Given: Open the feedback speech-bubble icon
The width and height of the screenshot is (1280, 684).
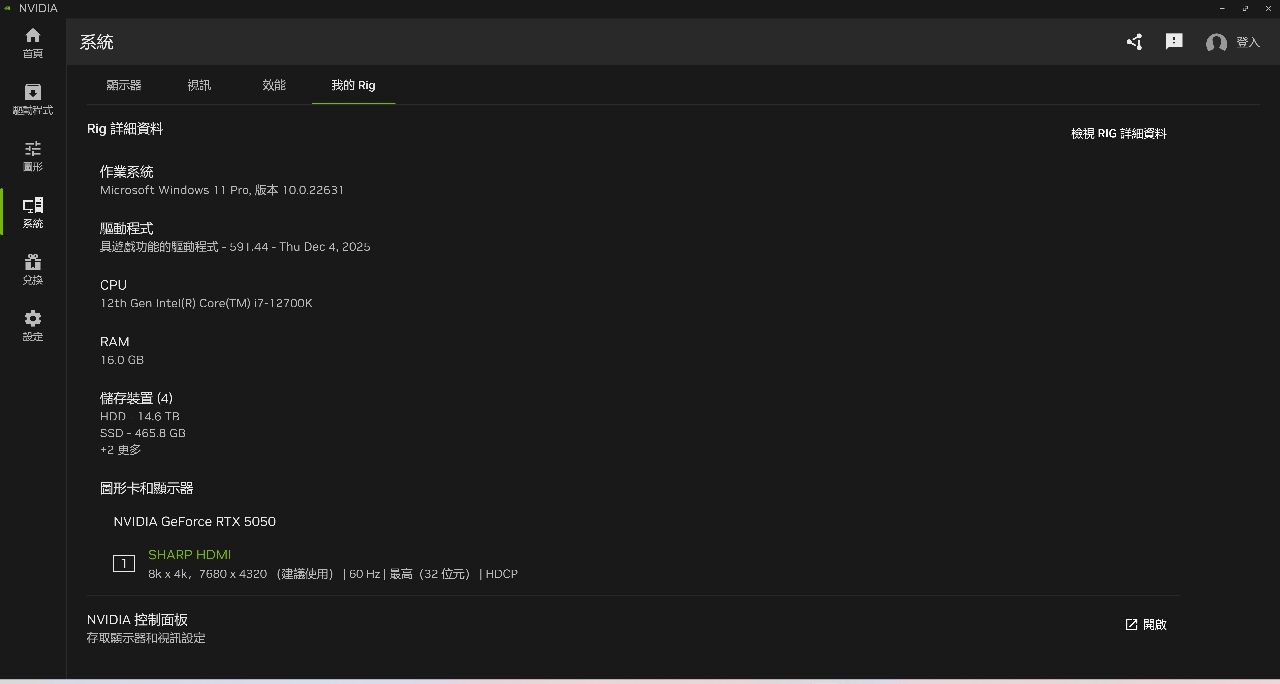Looking at the screenshot, I should 1174,42.
